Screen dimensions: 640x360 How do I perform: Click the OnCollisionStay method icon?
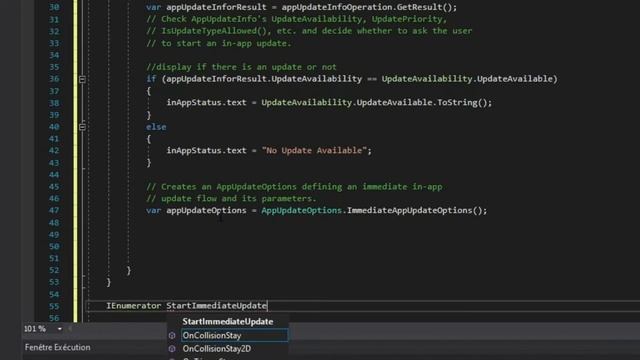click(x=172, y=335)
